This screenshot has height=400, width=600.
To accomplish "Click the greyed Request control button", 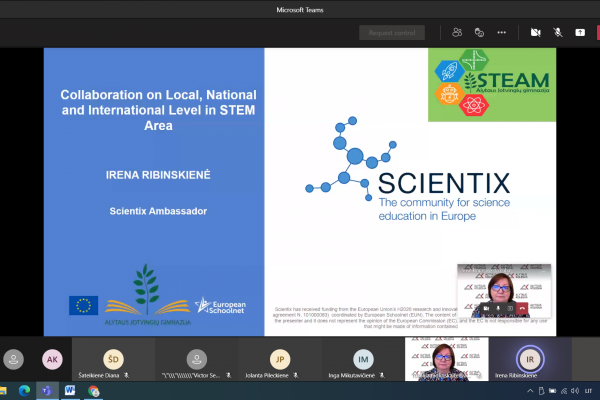I will click(x=392, y=33).
